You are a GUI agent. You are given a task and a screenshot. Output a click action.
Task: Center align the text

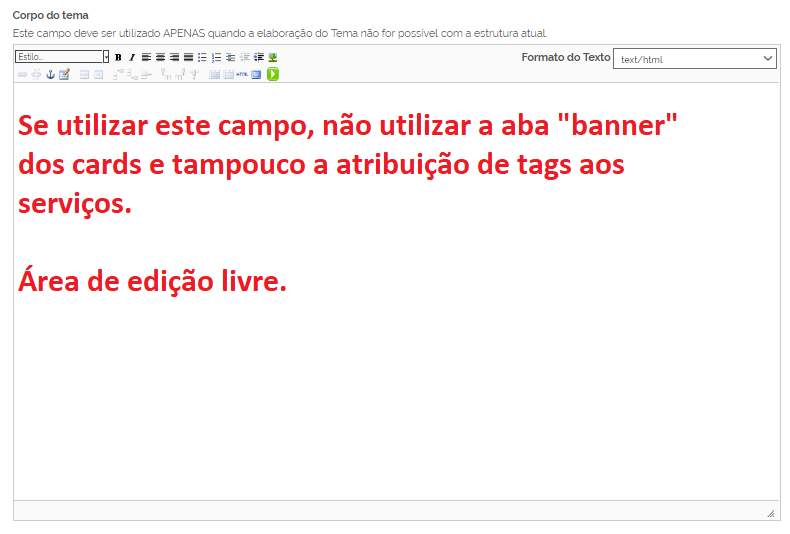coord(160,57)
